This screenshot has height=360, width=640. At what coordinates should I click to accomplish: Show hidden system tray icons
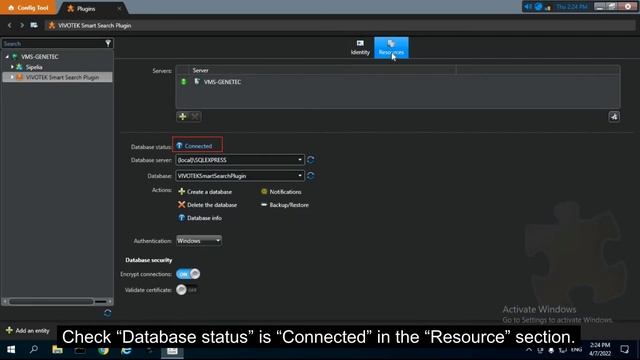pyautogui.click(x=529, y=350)
